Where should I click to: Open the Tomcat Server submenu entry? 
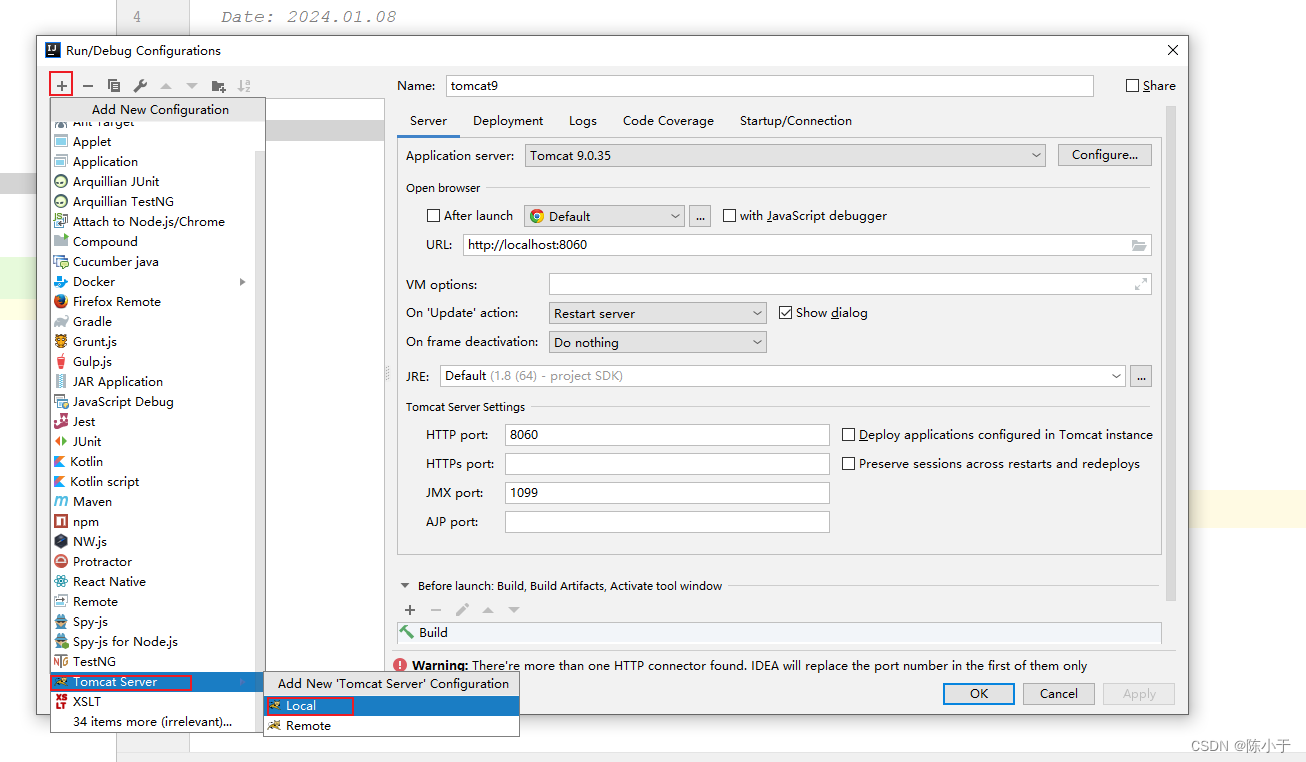[158, 682]
